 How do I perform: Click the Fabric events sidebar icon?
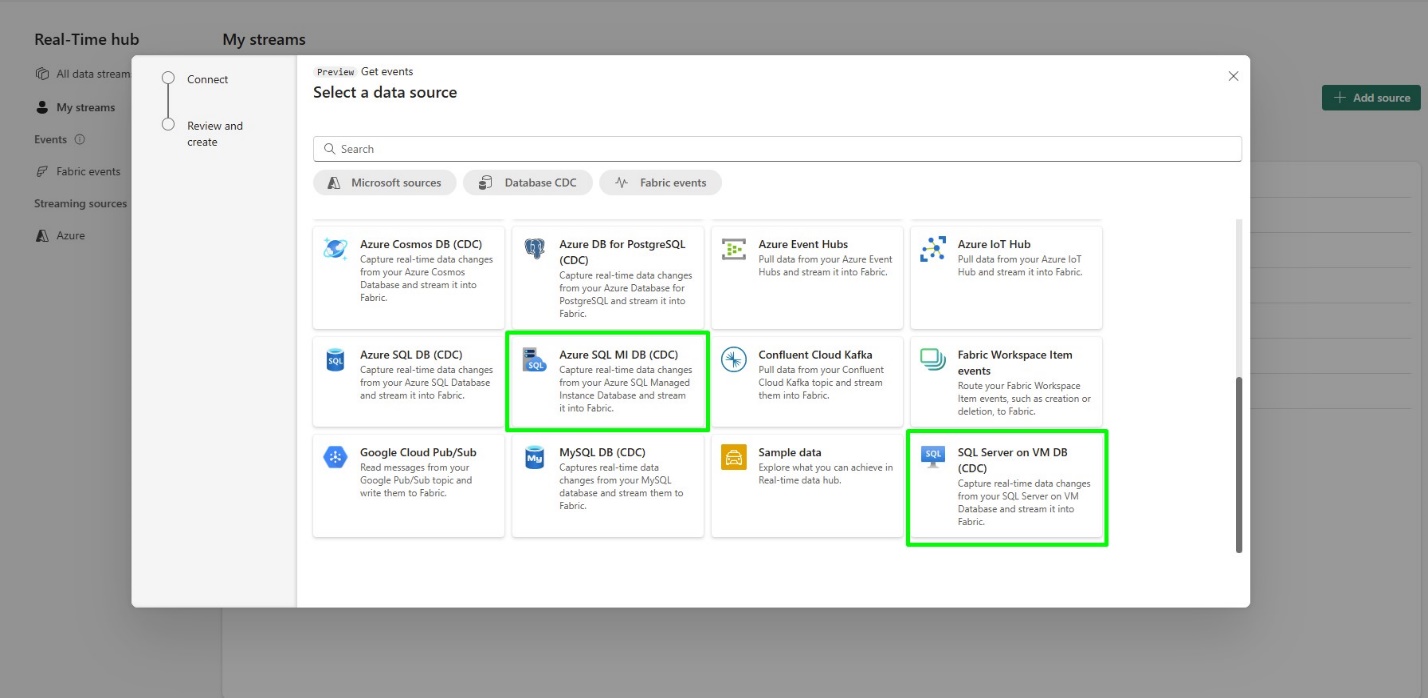(42, 171)
